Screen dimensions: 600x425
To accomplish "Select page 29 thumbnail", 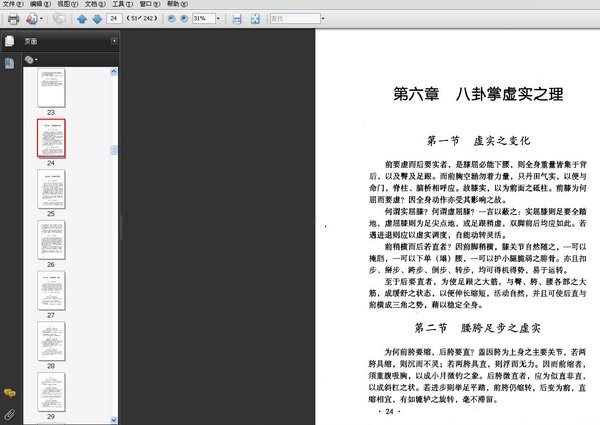I will (51, 392).
